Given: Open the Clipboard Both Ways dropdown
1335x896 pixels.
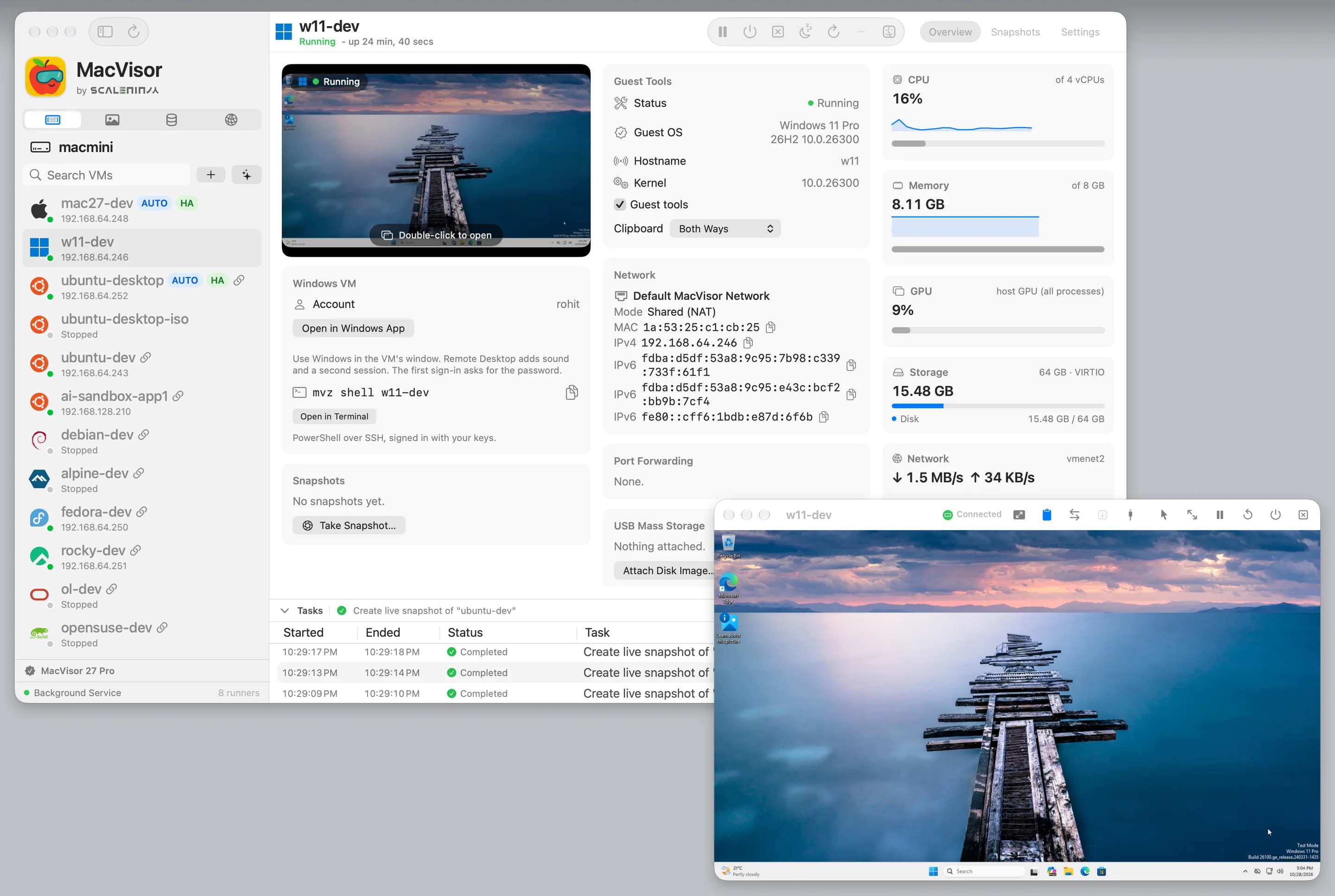Looking at the screenshot, I should [x=725, y=228].
